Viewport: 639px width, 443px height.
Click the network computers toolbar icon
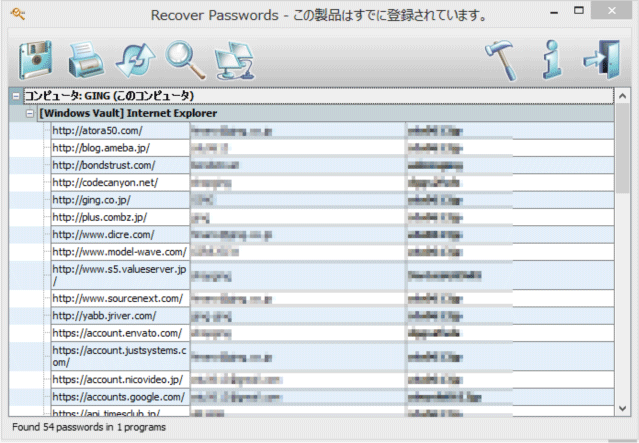tap(234, 60)
